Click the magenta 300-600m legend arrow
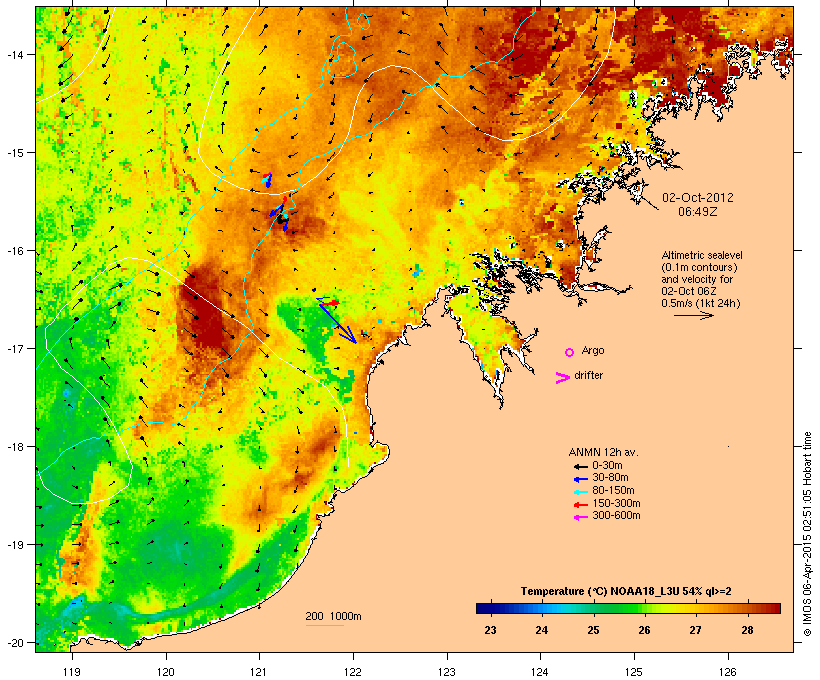The height and width of the screenshot is (680, 820). click(x=580, y=517)
